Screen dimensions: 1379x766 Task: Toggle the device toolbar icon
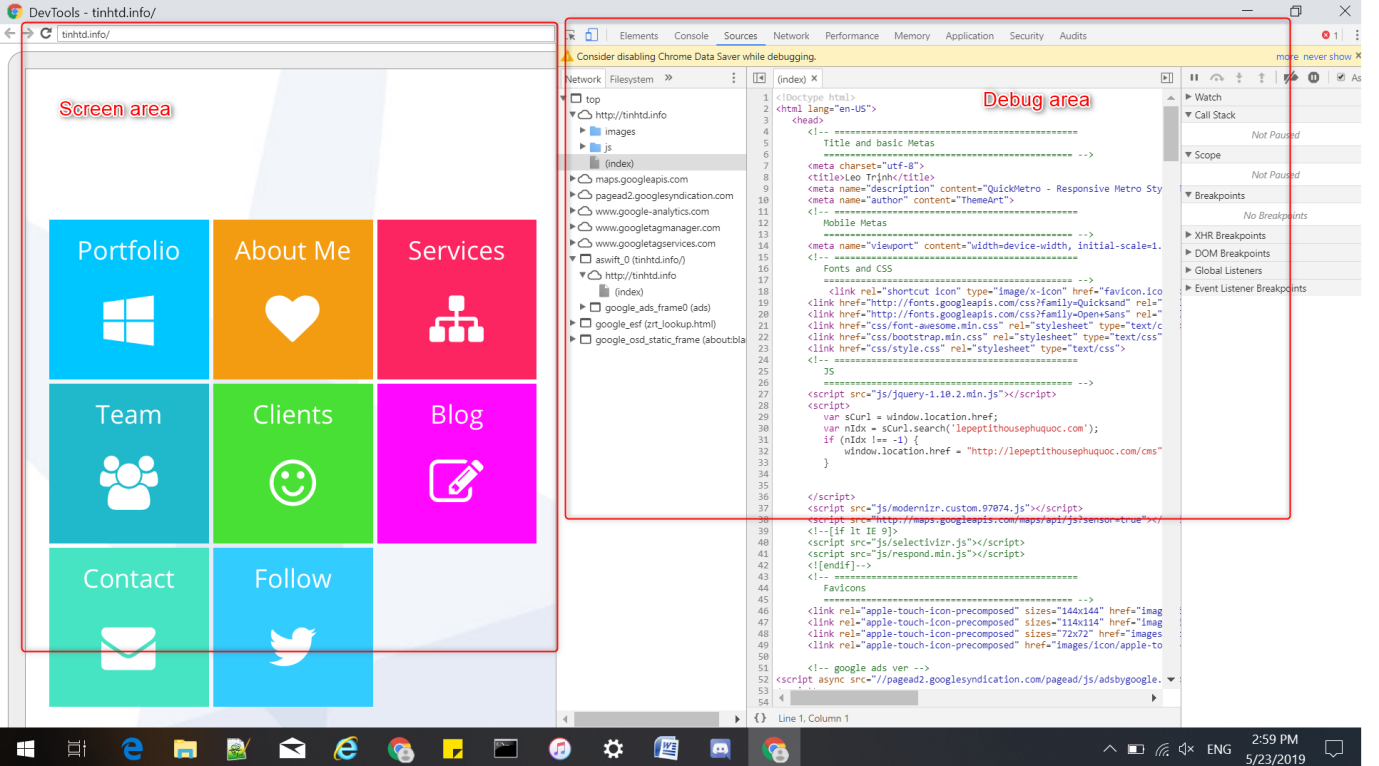[592, 35]
